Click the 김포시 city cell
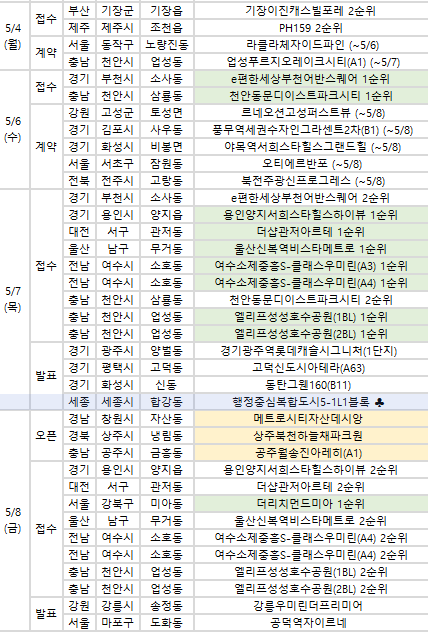 pyautogui.click(x=117, y=130)
